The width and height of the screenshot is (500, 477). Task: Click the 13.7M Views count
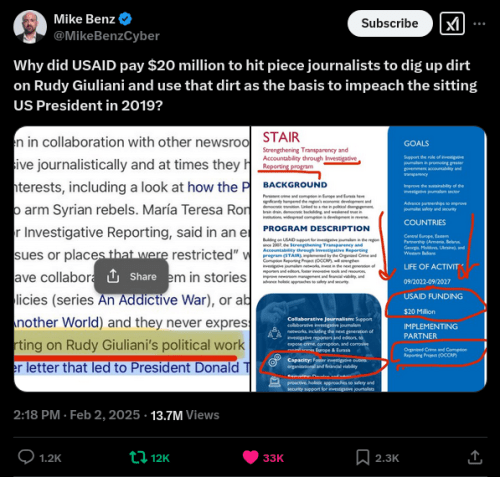[185, 415]
